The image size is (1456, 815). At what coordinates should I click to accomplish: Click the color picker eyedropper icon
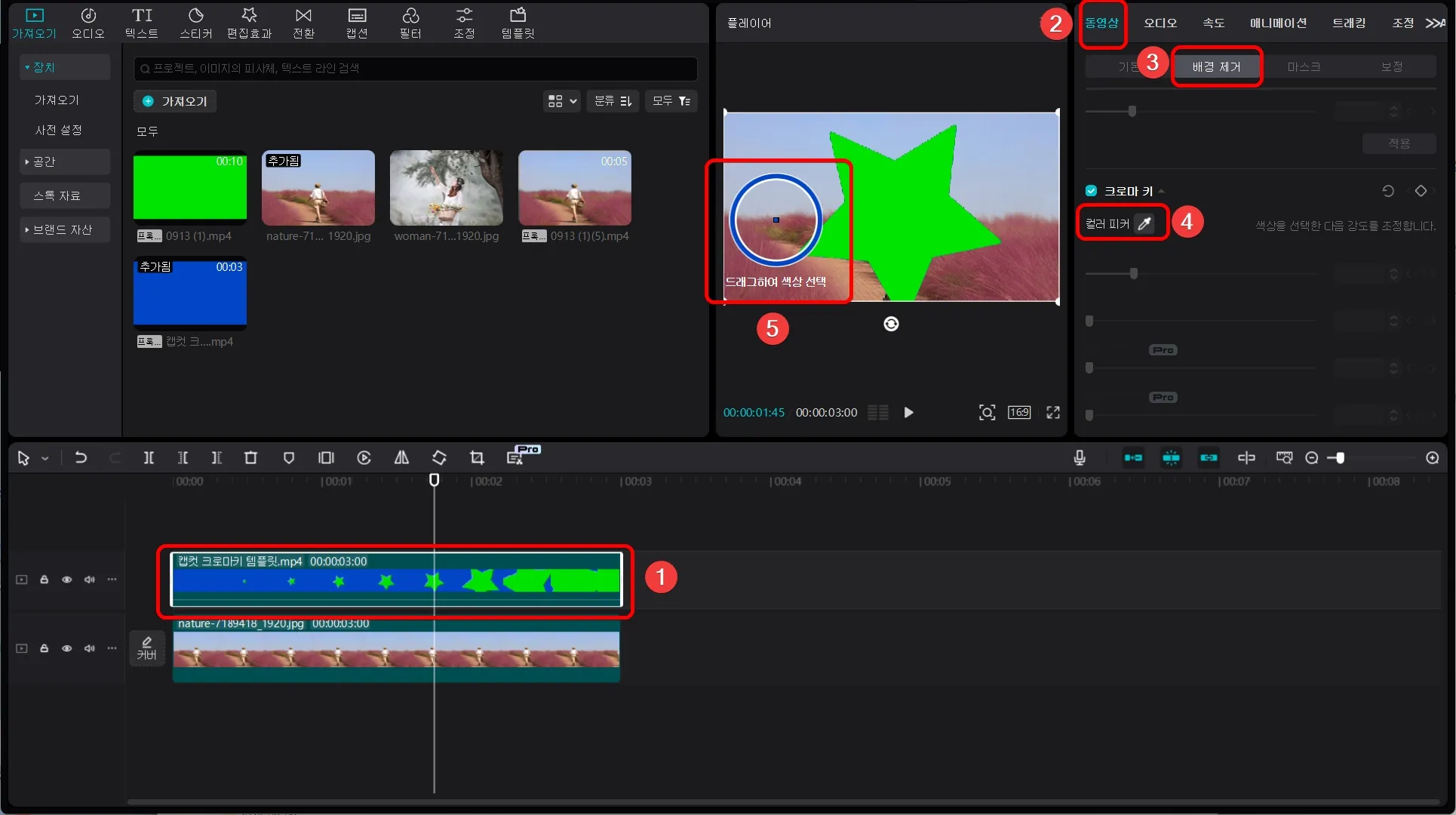click(1144, 223)
